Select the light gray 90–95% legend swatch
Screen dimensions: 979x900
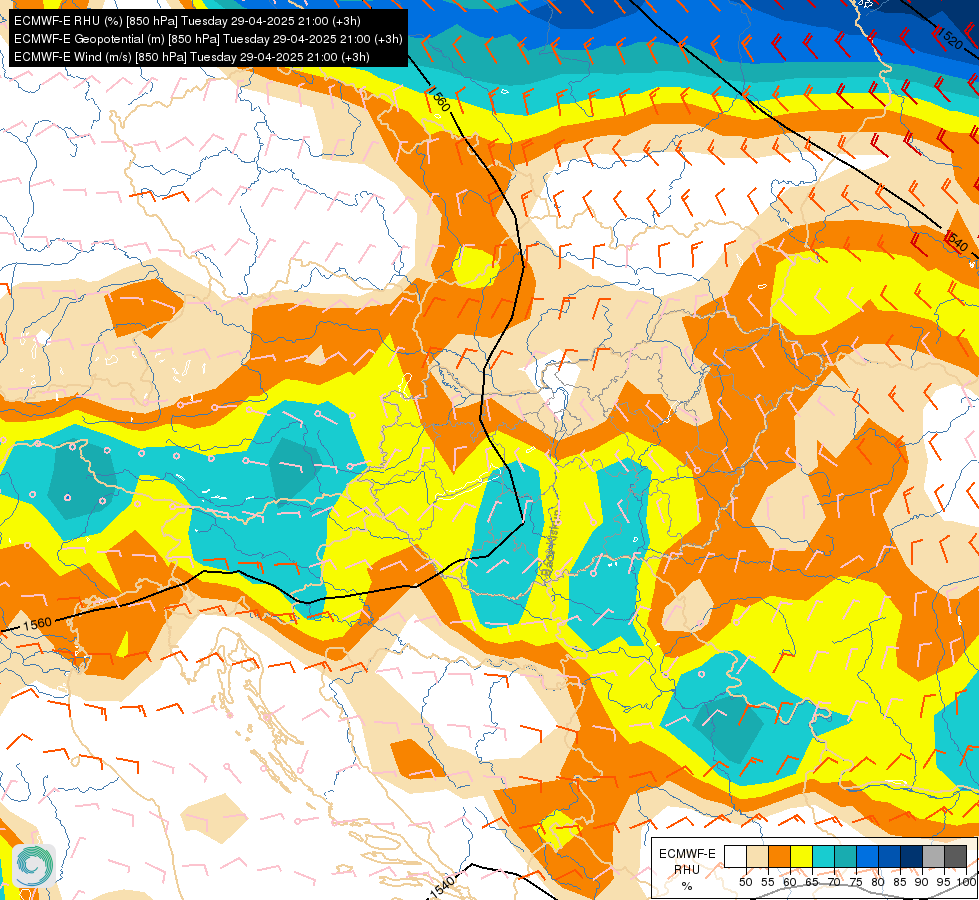click(x=933, y=856)
